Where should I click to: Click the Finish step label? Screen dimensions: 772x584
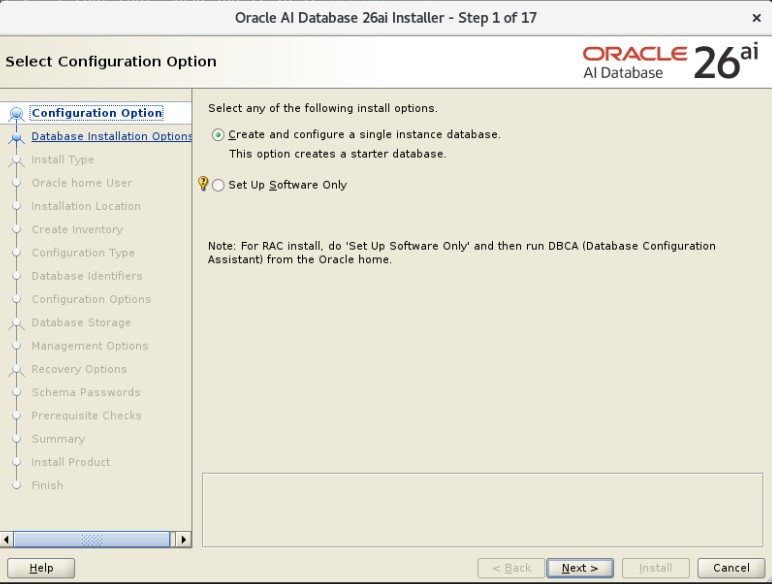point(47,485)
